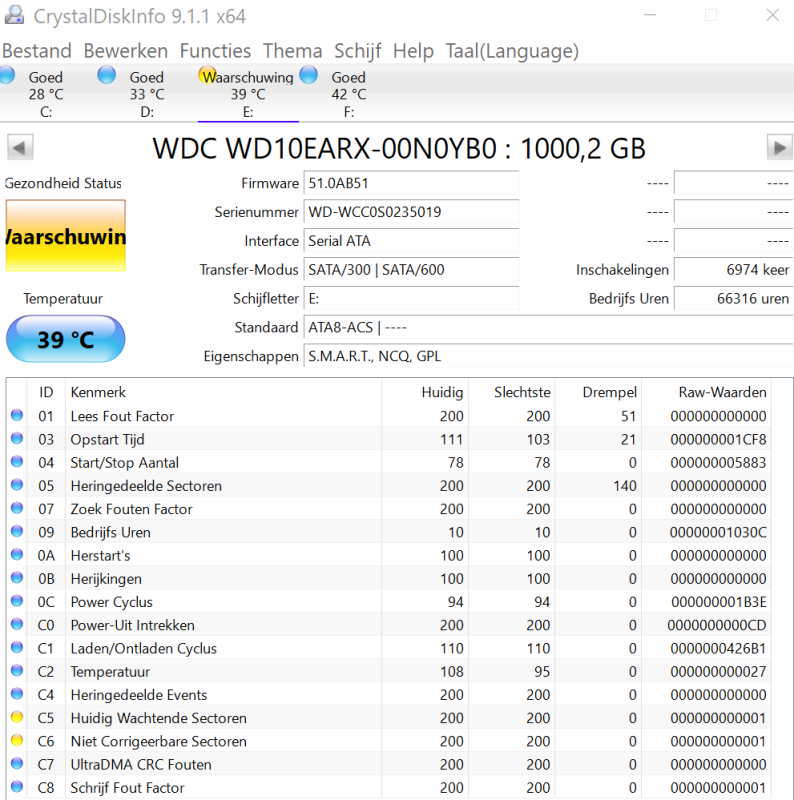794x800 pixels.
Task: Open the Schijf menu
Action: coord(357,51)
